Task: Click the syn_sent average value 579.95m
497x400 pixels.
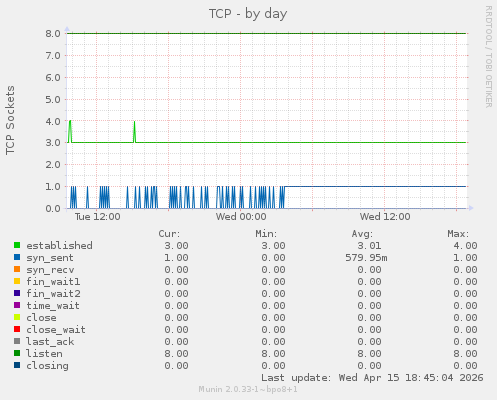Action: tap(366, 258)
